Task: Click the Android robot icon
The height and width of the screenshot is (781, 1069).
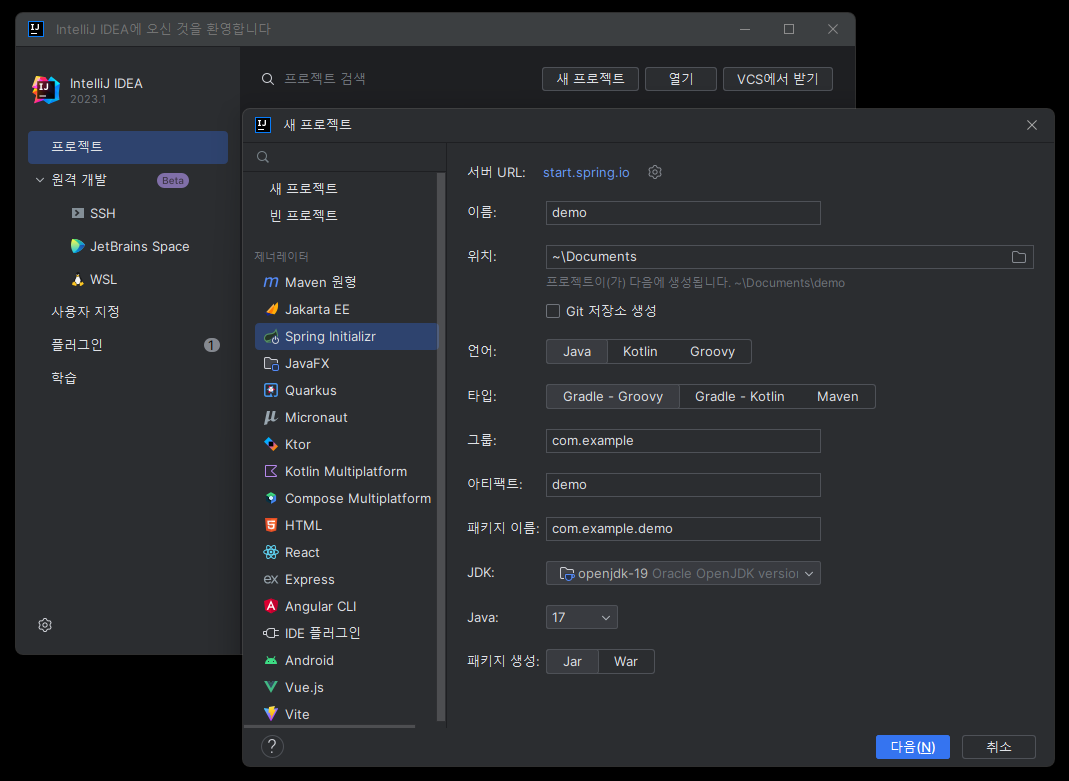Action: [x=271, y=660]
